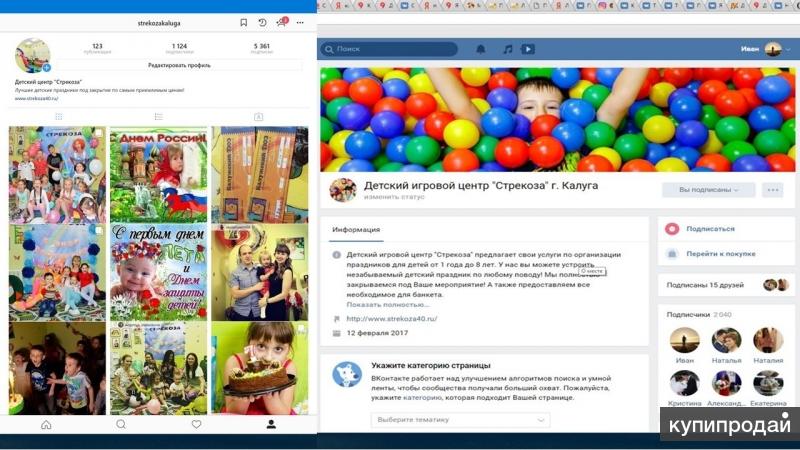Screen dimensions: 800x450
Task: Switch to tagged photos tab in Instagram
Action: coord(259,117)
